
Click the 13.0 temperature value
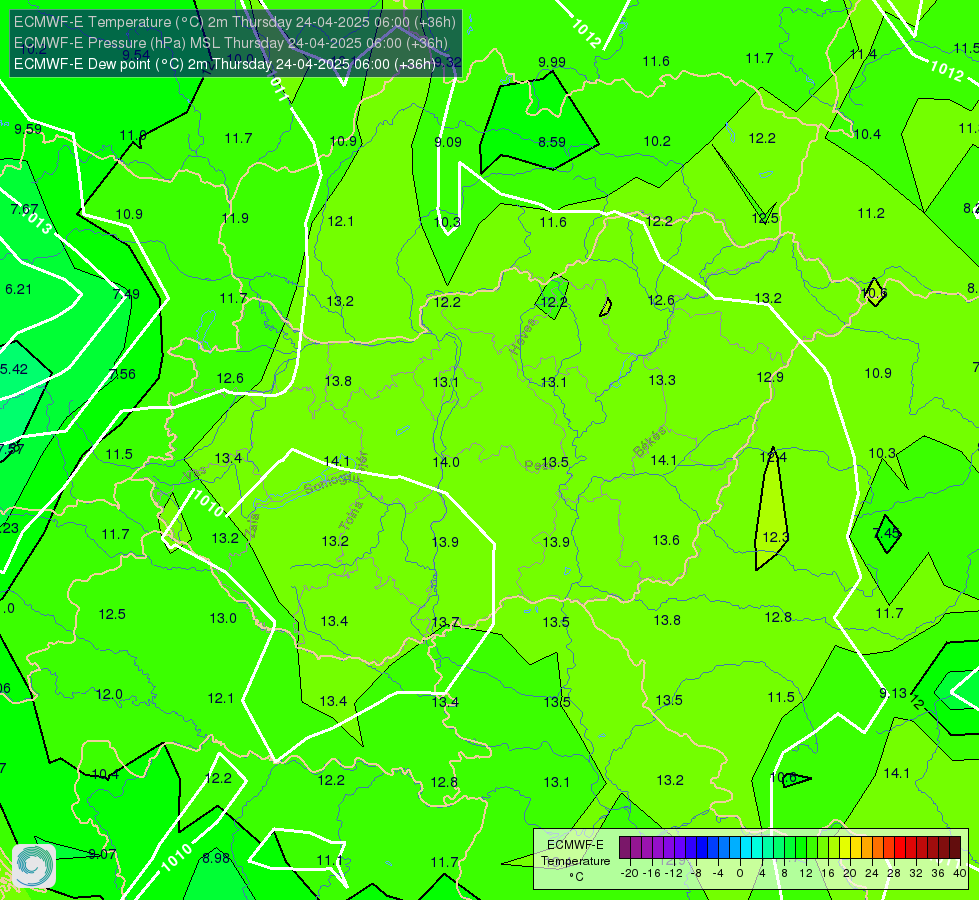(223, 618)
